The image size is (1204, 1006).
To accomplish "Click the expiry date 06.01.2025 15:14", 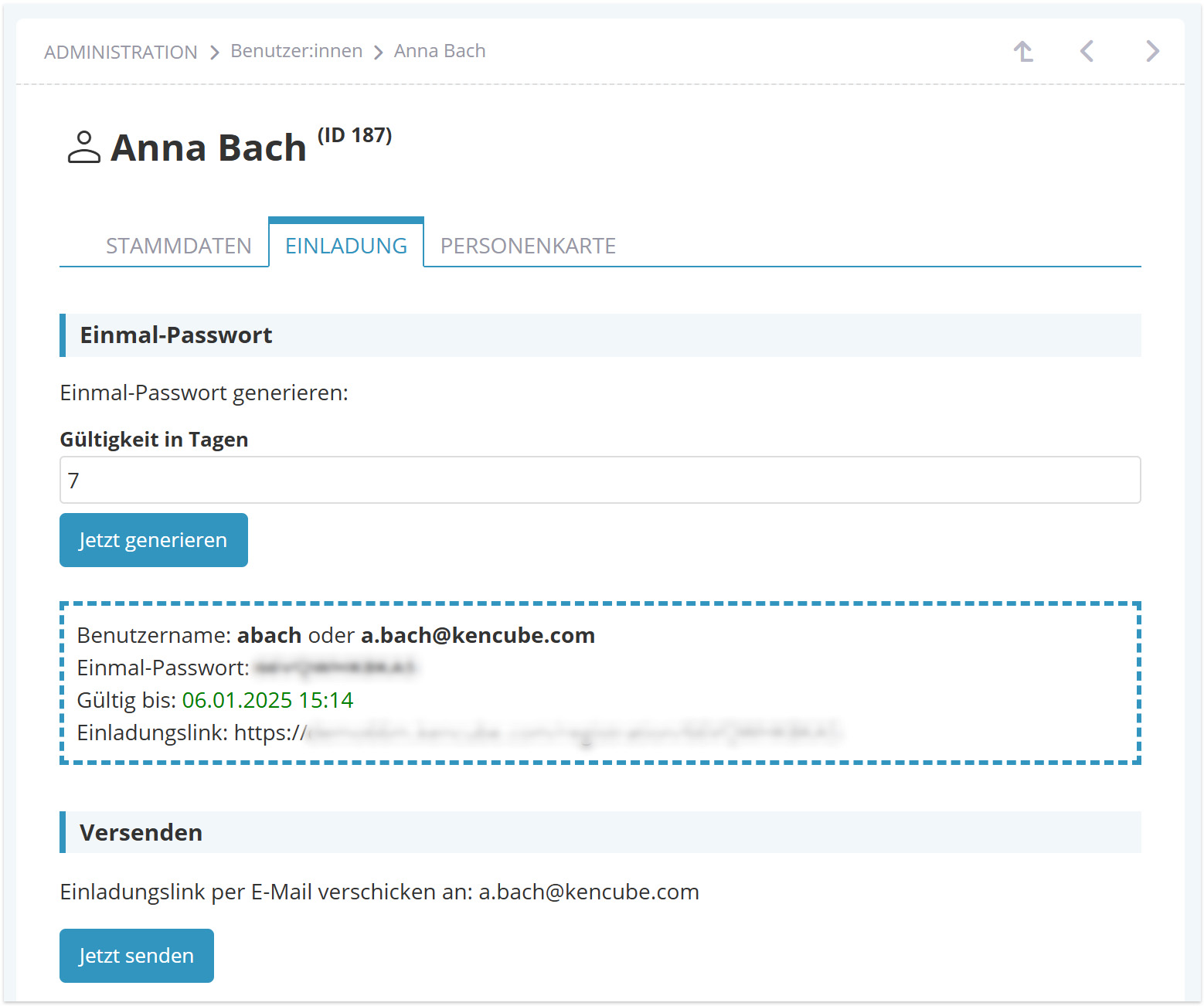I will [267, 700].
